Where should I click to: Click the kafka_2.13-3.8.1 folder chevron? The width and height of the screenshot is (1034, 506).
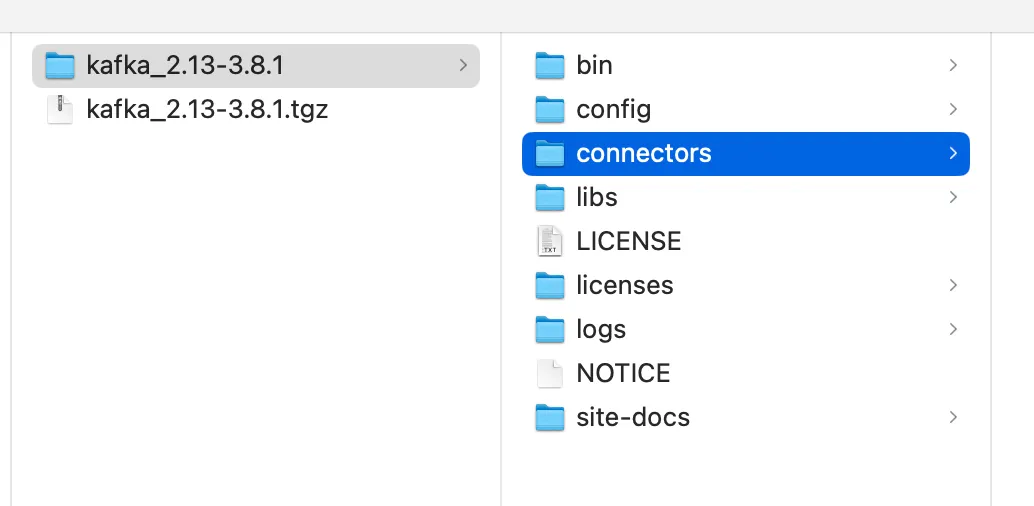(463, 65)
